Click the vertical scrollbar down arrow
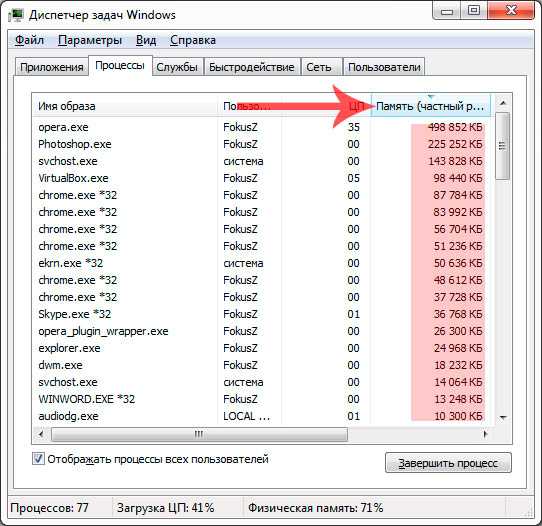This screenshot has width=542, height=526. click(x=503, y=418)
